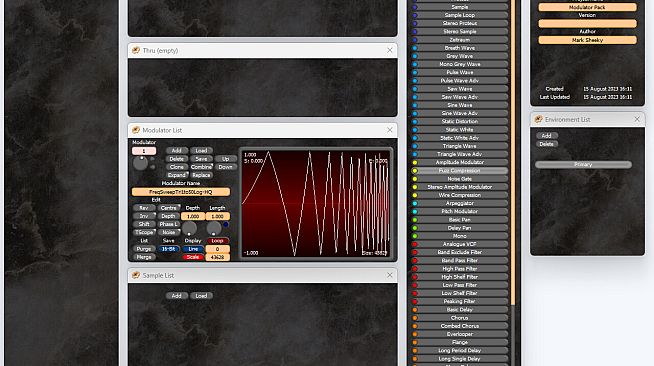Click the red dot beside Analogue VCF
654x366 pixels.
pos(415,244)
